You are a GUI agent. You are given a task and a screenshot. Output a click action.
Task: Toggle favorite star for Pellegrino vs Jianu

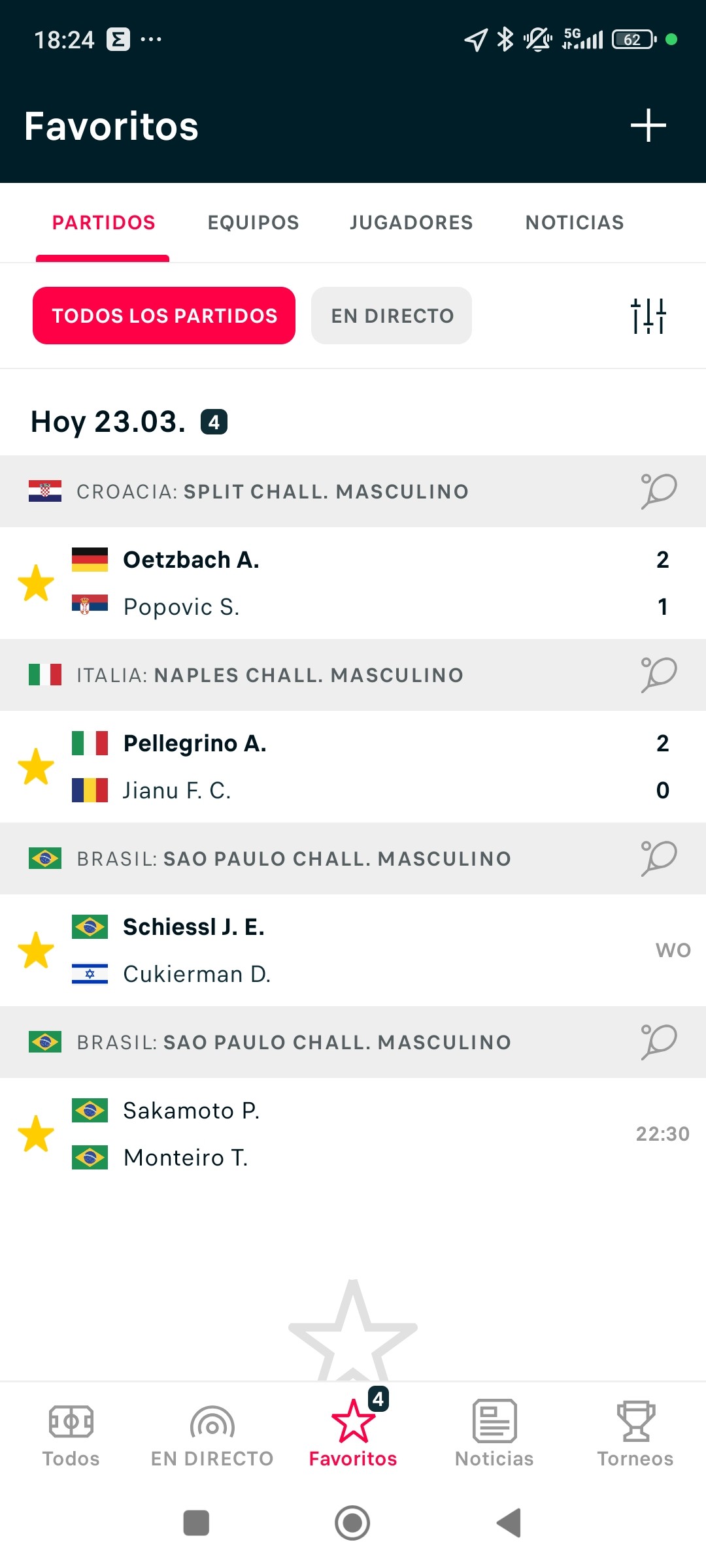tap(36, 766)
